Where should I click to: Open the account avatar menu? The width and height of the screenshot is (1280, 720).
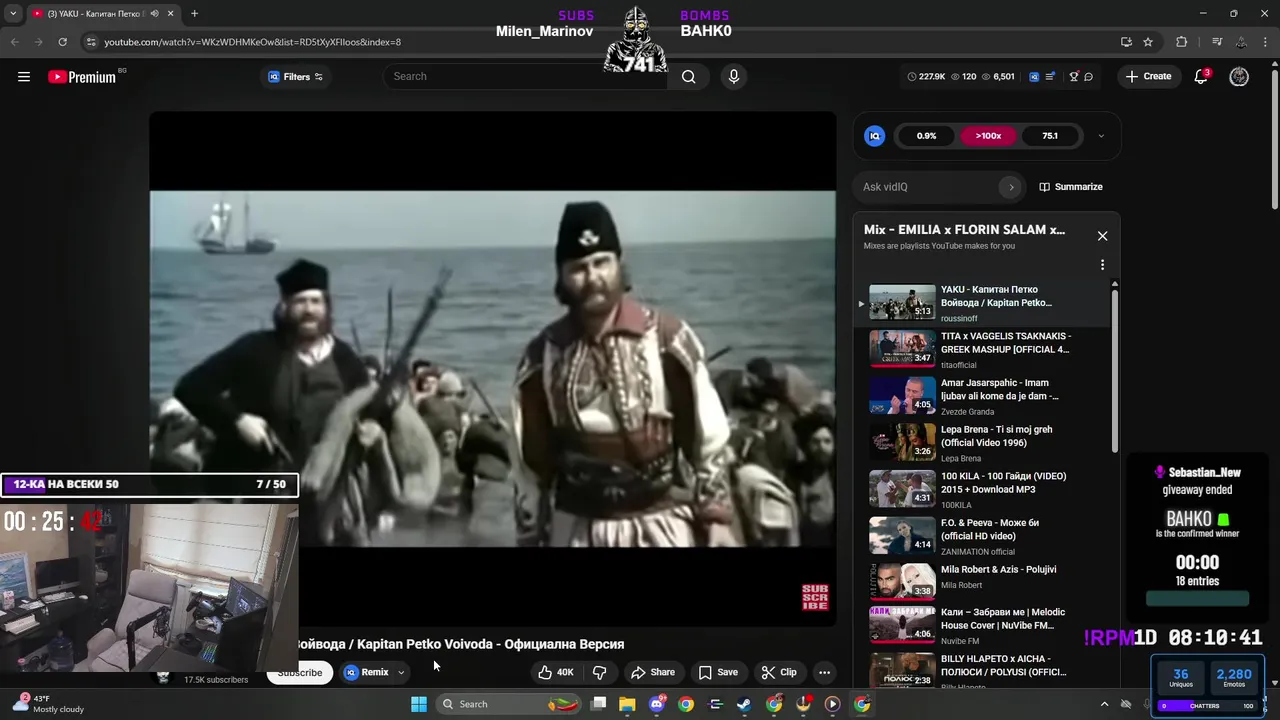(1239, 77)
